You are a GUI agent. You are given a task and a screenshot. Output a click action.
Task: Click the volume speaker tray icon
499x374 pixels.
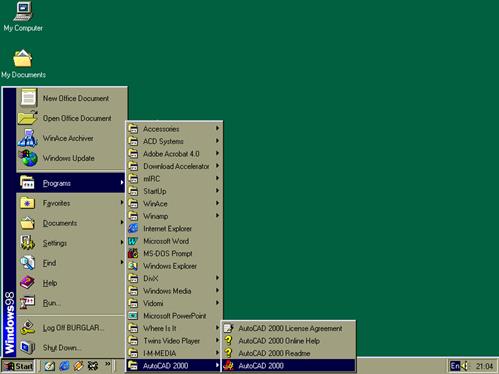tap(464, 366)
